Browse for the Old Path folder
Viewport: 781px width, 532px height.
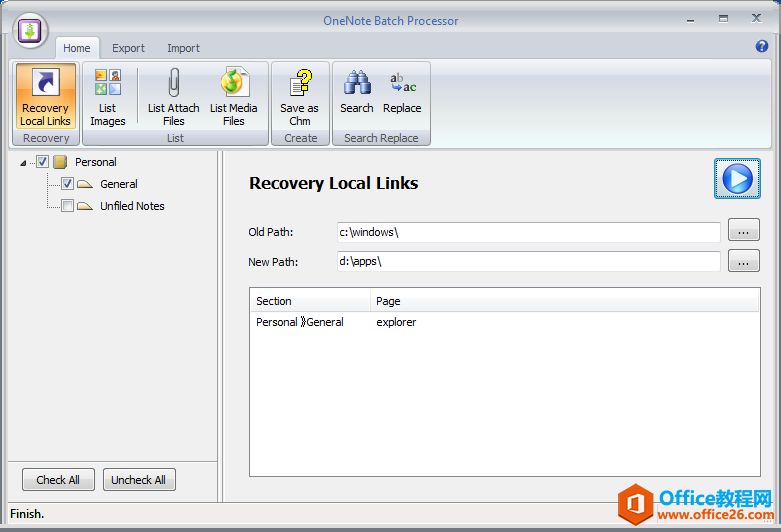click(743, 232)
